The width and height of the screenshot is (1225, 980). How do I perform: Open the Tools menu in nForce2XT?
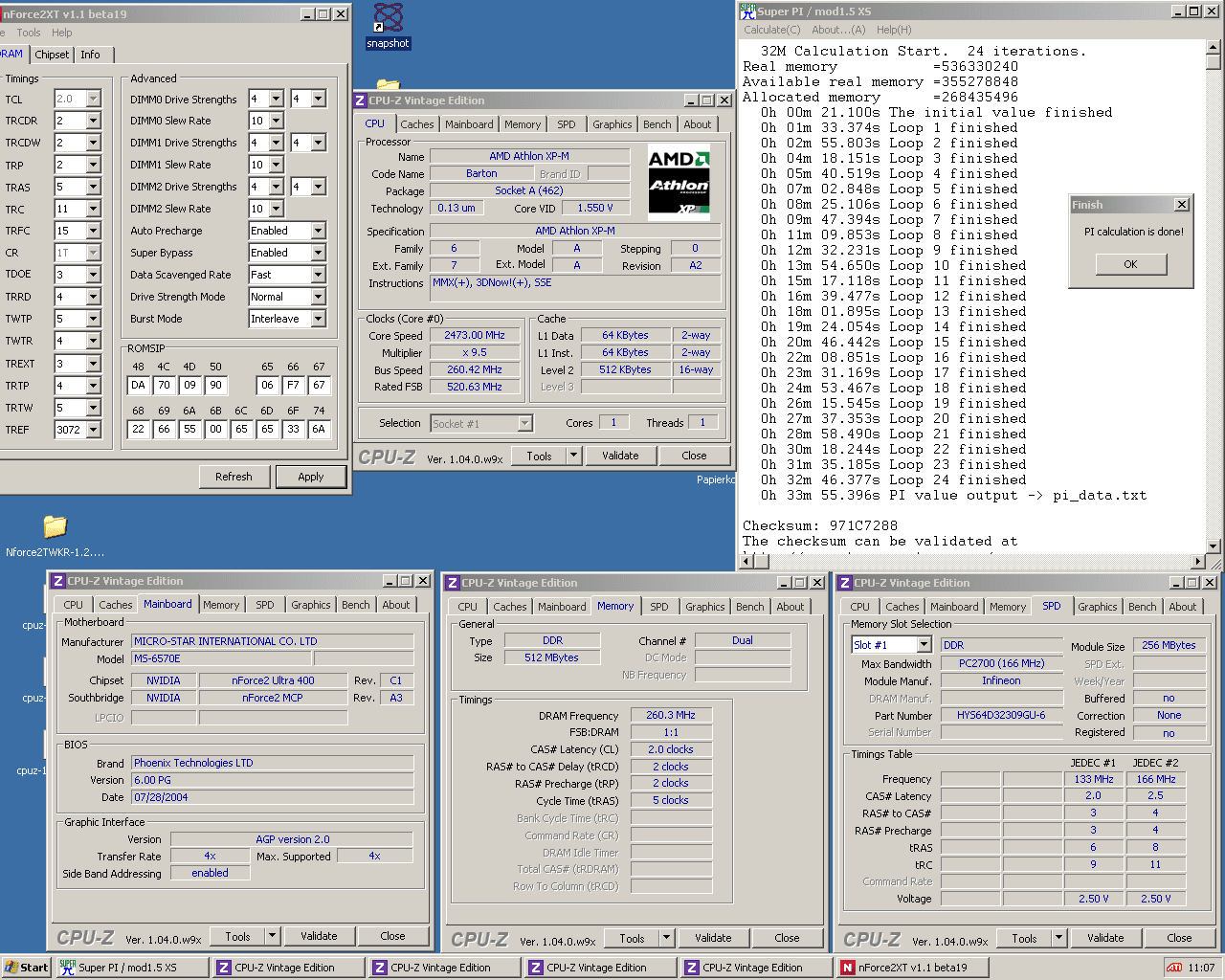[29, 33]
